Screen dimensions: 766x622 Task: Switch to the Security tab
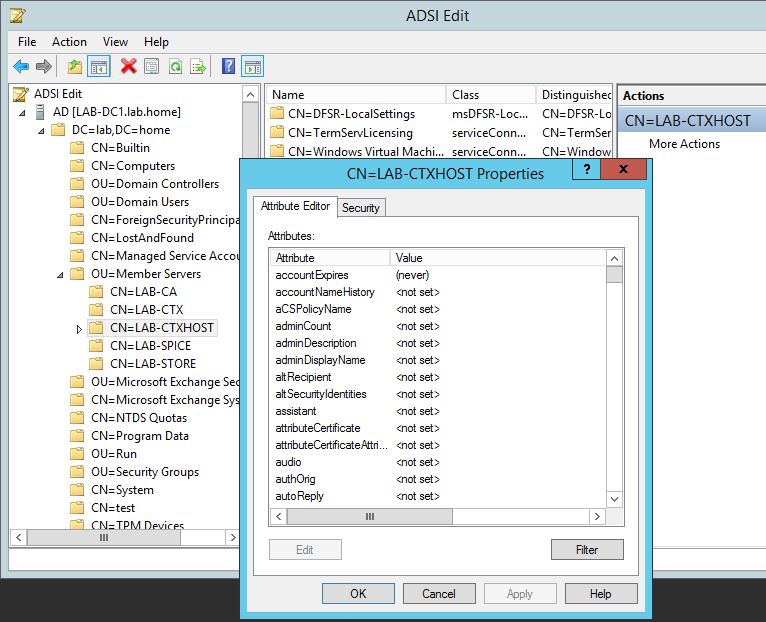(360, 208)
